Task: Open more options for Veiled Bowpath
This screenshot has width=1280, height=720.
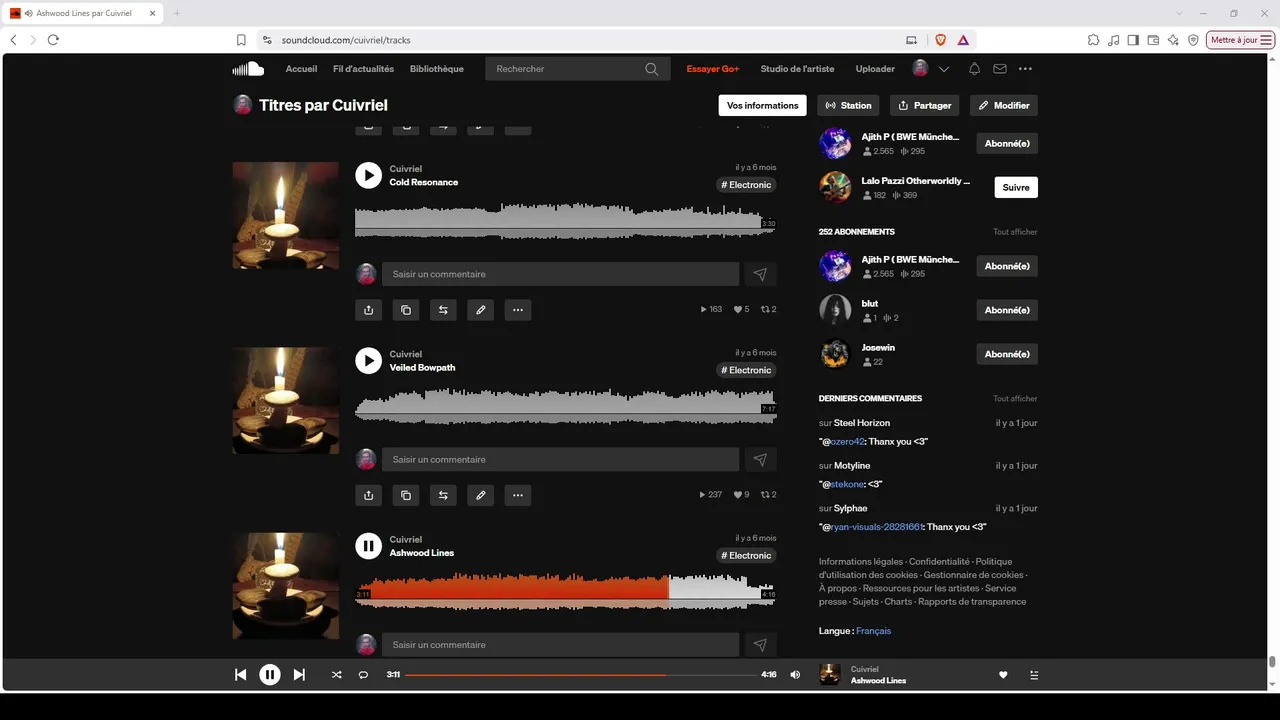Action: point(518,495)
